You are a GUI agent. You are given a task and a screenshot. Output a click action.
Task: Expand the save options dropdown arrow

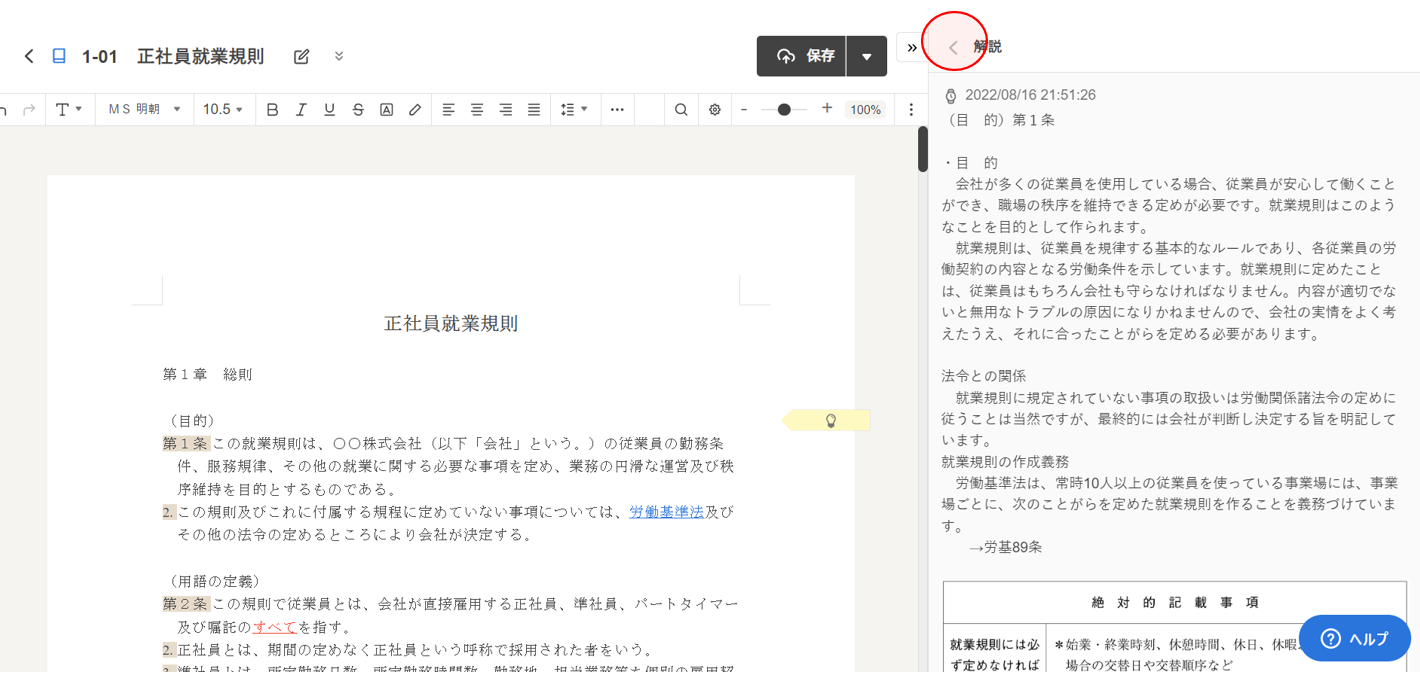pos(867,57)
